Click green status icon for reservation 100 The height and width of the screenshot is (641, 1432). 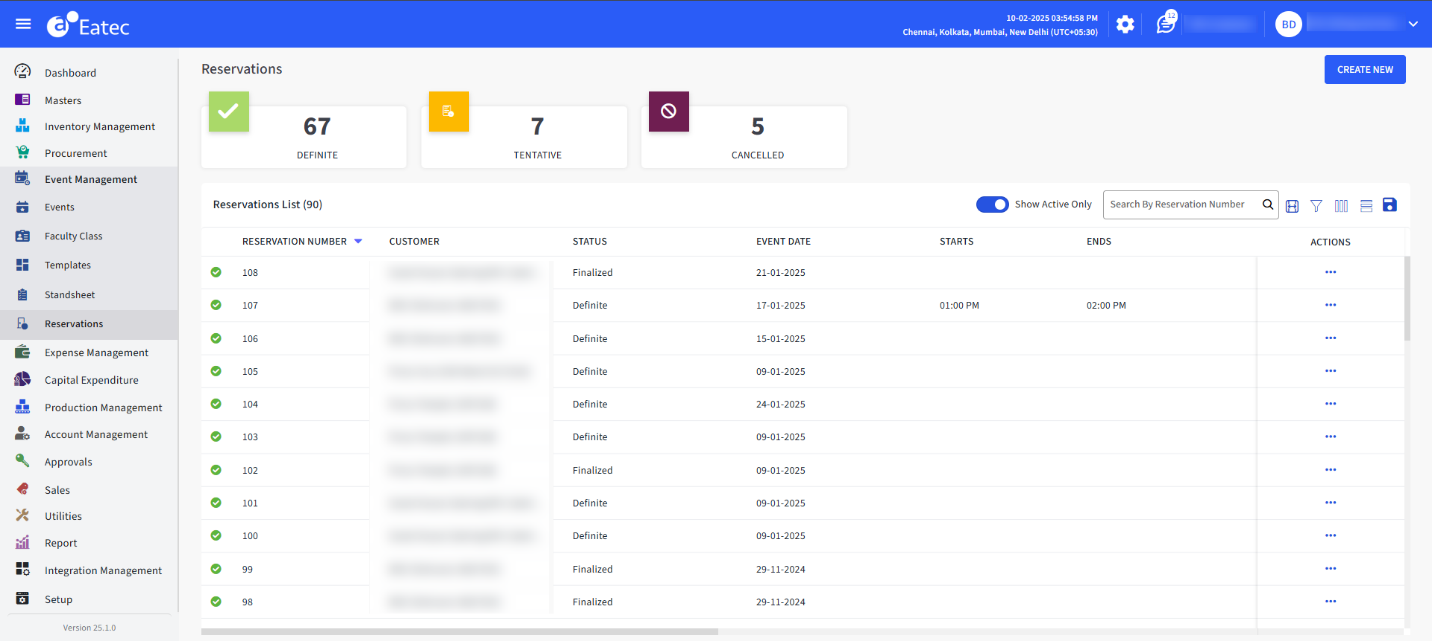click(x=216, y=536)
